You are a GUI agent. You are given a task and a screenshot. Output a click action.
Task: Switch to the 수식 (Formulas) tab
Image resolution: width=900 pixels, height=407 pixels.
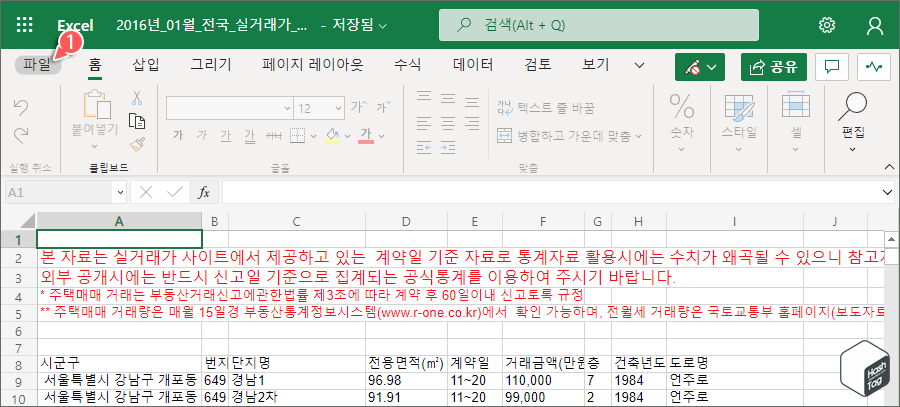pyautogui.click(x=408, y=65)
